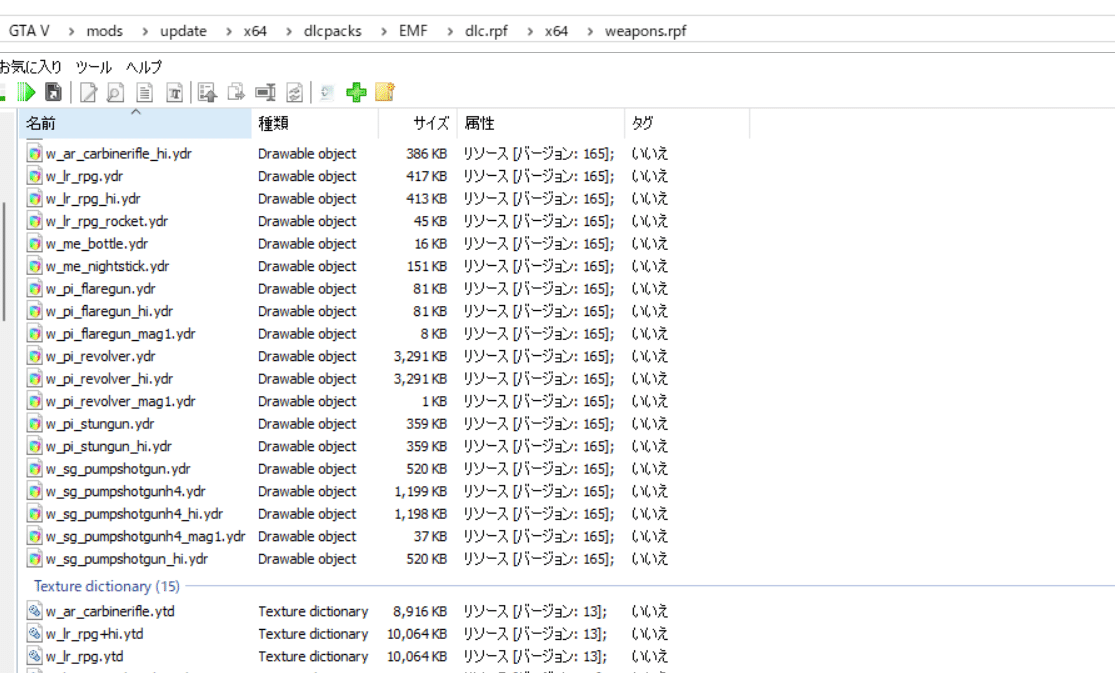
Task: Select the file w_lr_rpg_rocket.ydr
Action: point(107,221)
